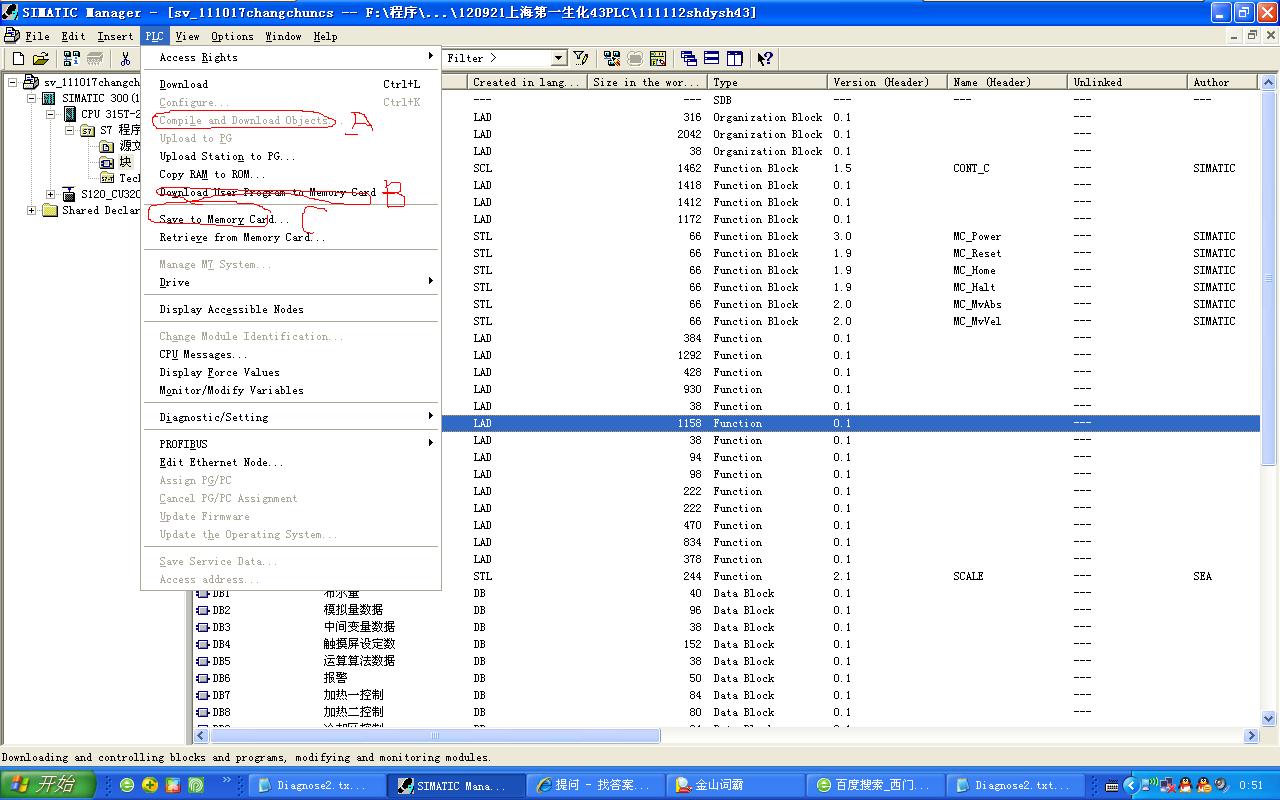Click the S120_CU320 drive icon

69,194
